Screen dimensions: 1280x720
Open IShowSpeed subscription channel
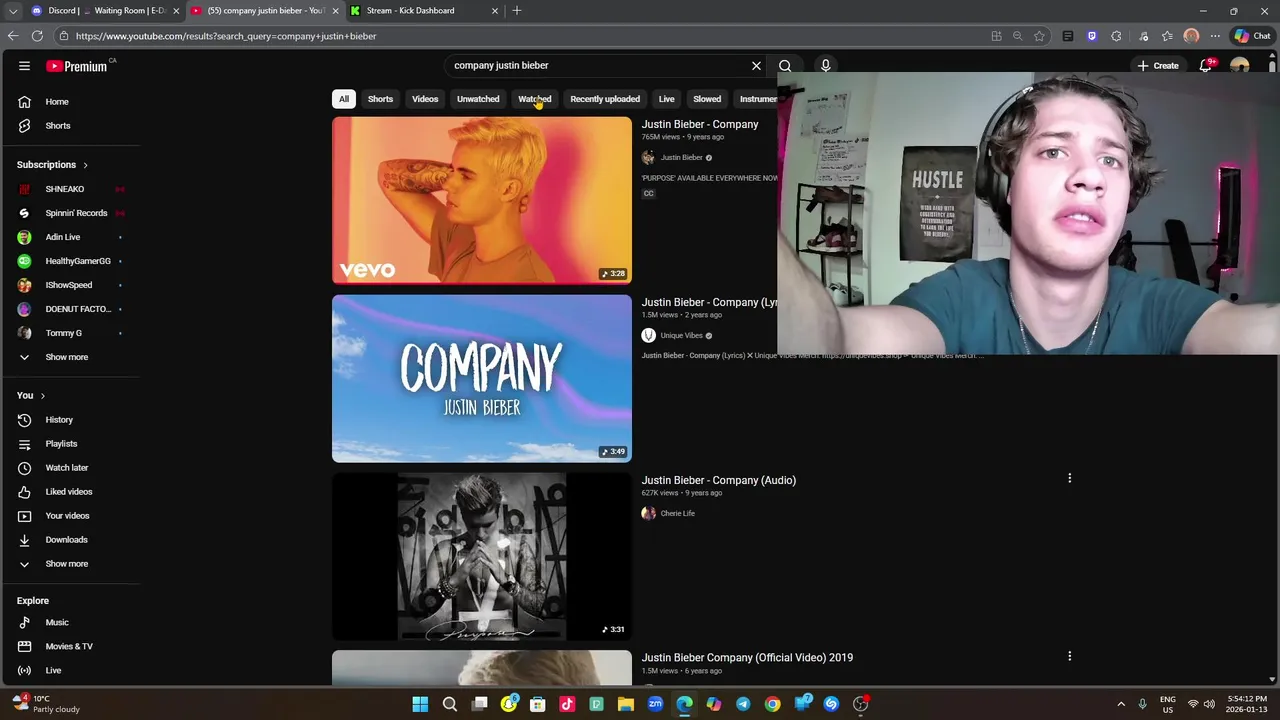(x=70, y=285)
